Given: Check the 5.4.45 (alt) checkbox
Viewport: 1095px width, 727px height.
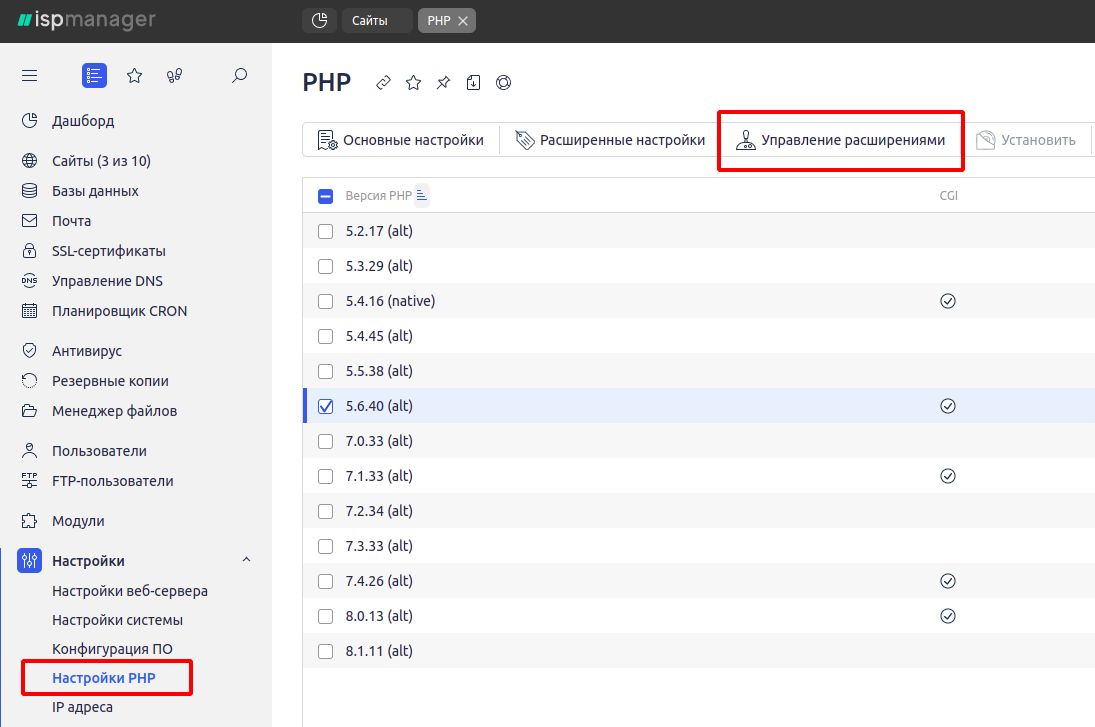Looking at the screenshot, I should coord(325,336).
